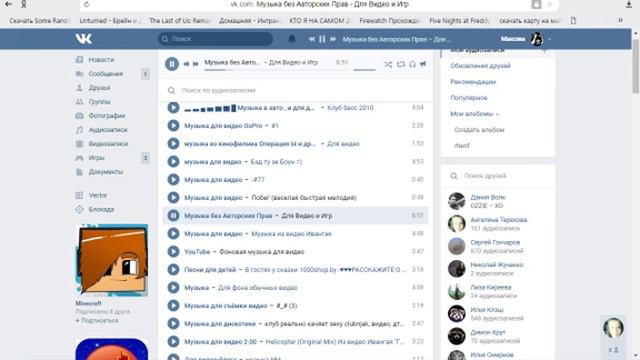This screenshot has height=360, width=640.
Task: Toggle repeat track in audio player
Action: pyautogui.click(x=401, y=64)
